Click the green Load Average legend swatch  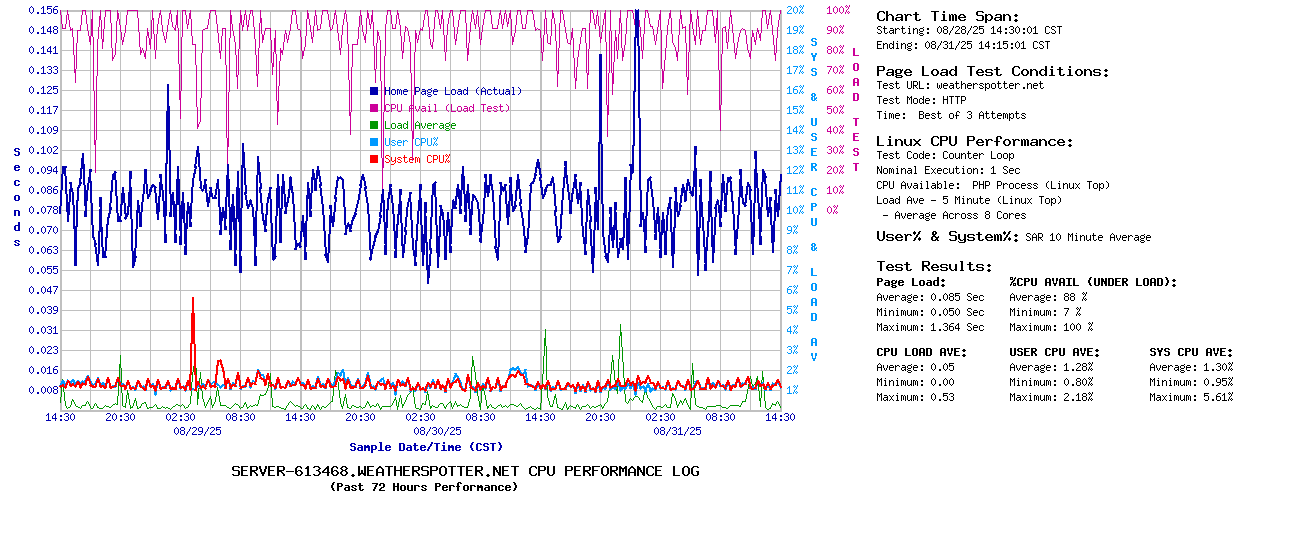click(374, 125)
